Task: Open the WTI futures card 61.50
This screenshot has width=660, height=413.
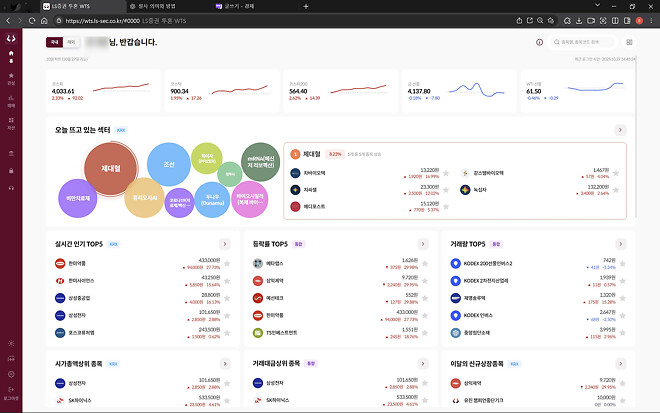Action: (578, 91)
